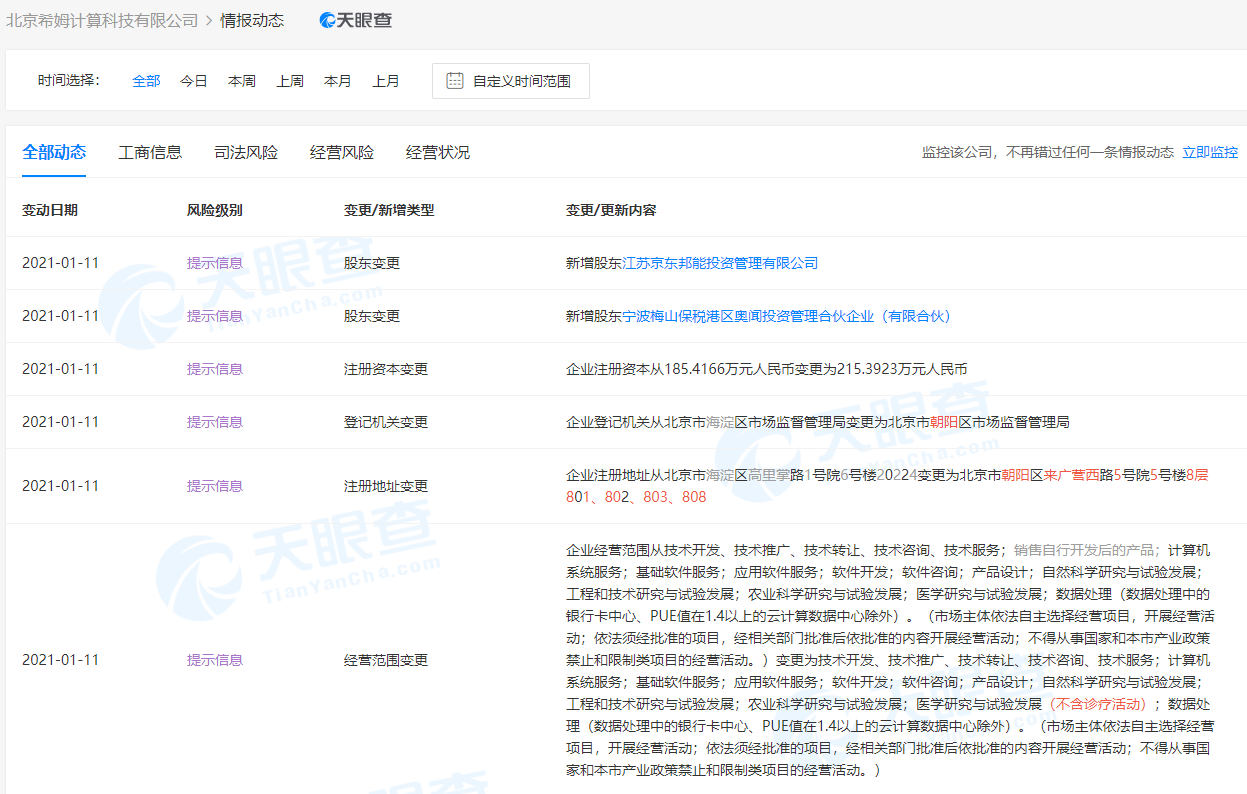
Task: View the 经营状况 tab
Action: coord(438,152)
